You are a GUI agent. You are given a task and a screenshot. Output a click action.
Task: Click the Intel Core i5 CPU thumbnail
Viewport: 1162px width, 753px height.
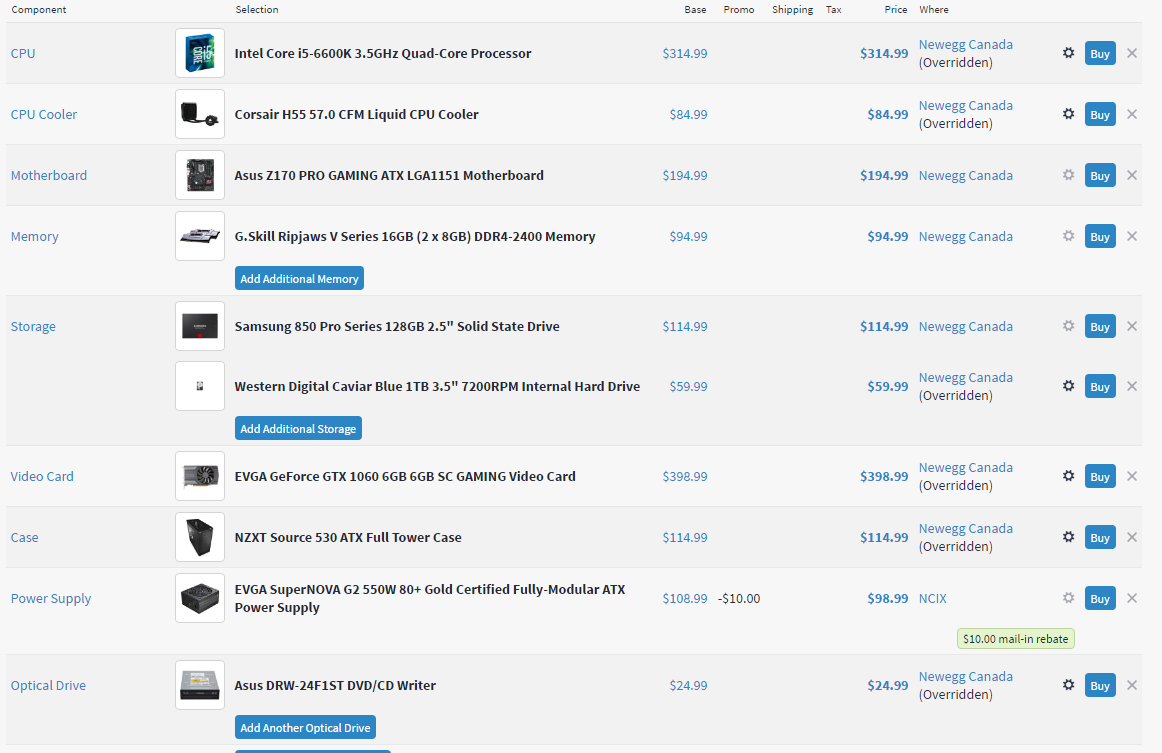200,53
